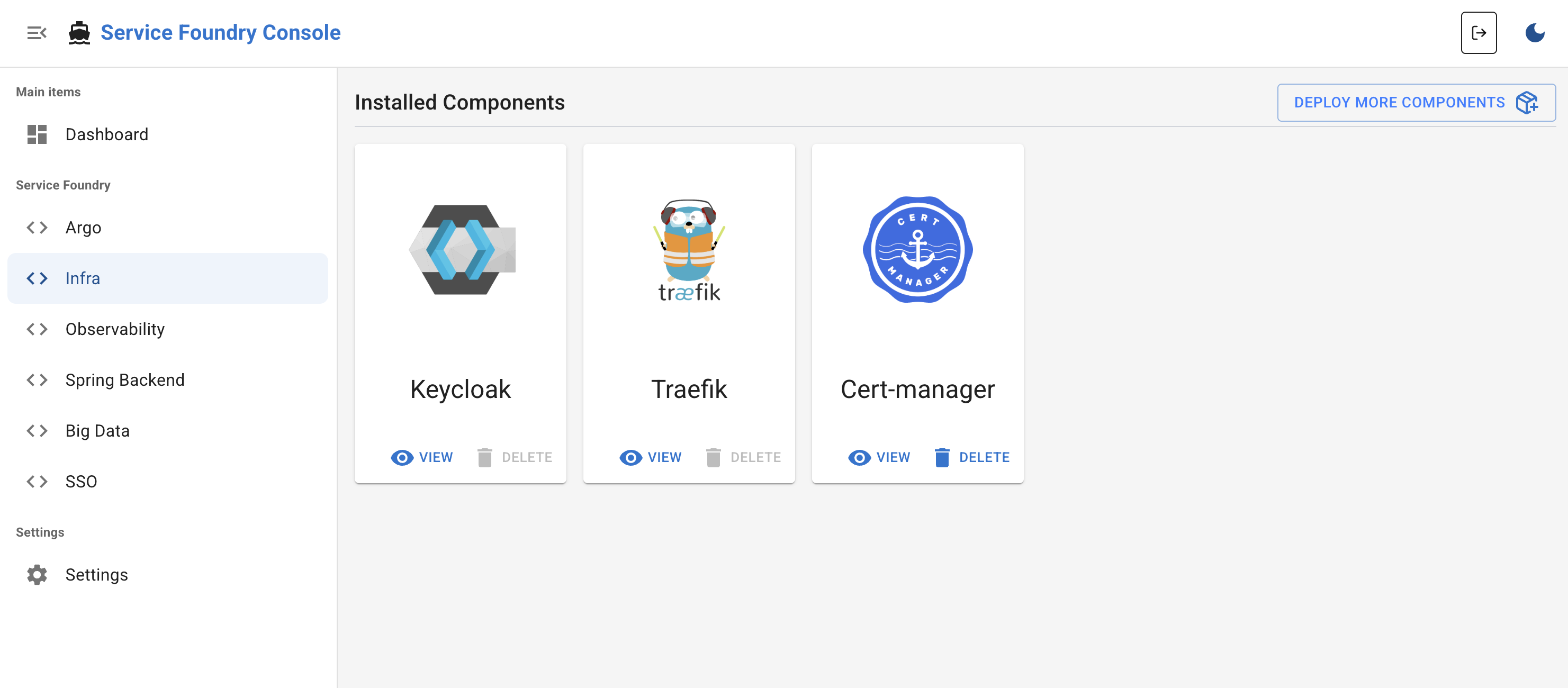The height and width of the screenshot is (688, 1568).
Task: Select the Infra menu item
Action: pos(167,278)
